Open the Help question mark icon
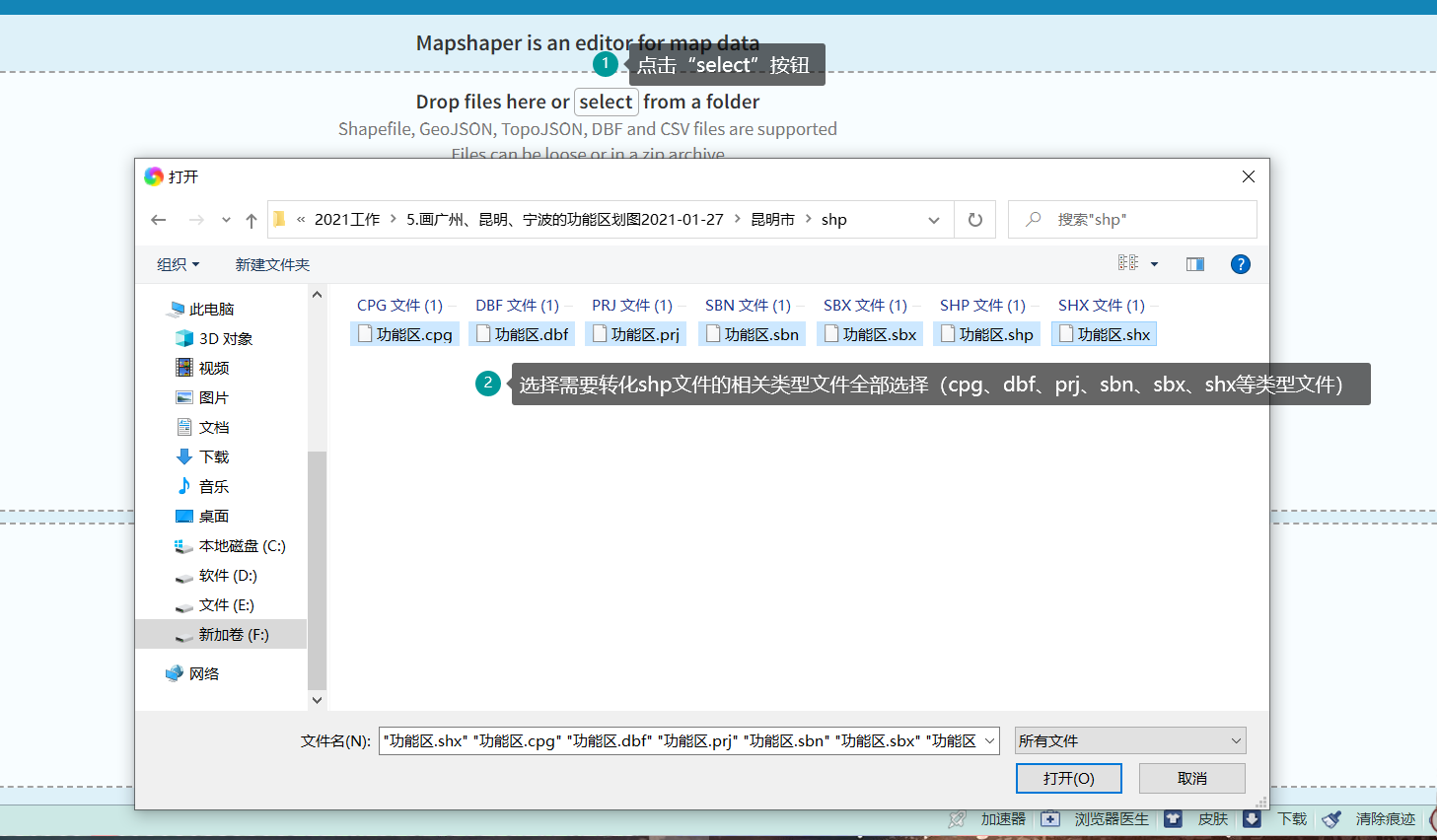Screen dimensions: 1437x840 (1240, 263)
